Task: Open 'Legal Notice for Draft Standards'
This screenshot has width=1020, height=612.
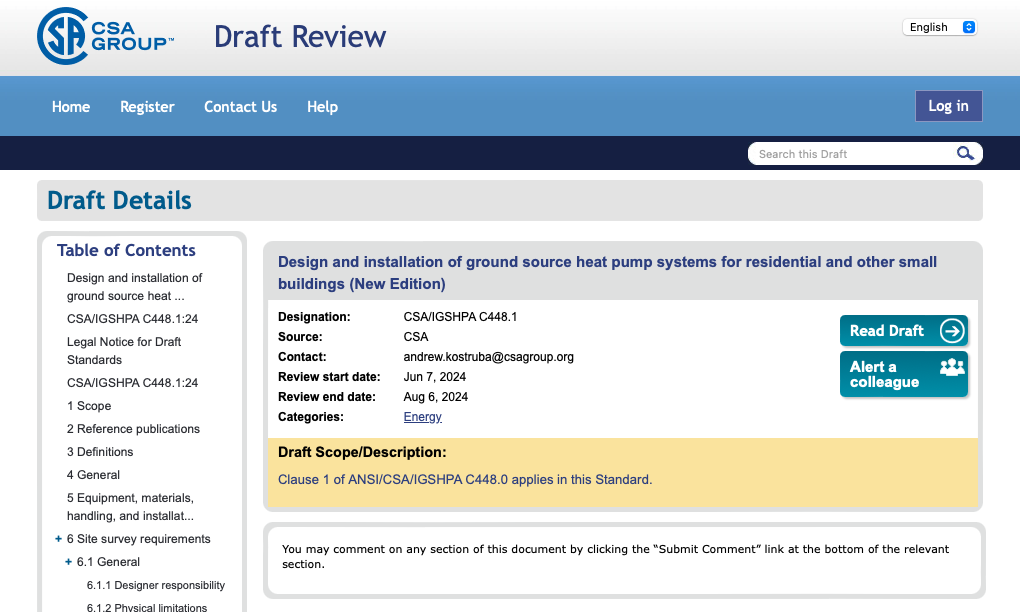Action: (x=124, y=351)
